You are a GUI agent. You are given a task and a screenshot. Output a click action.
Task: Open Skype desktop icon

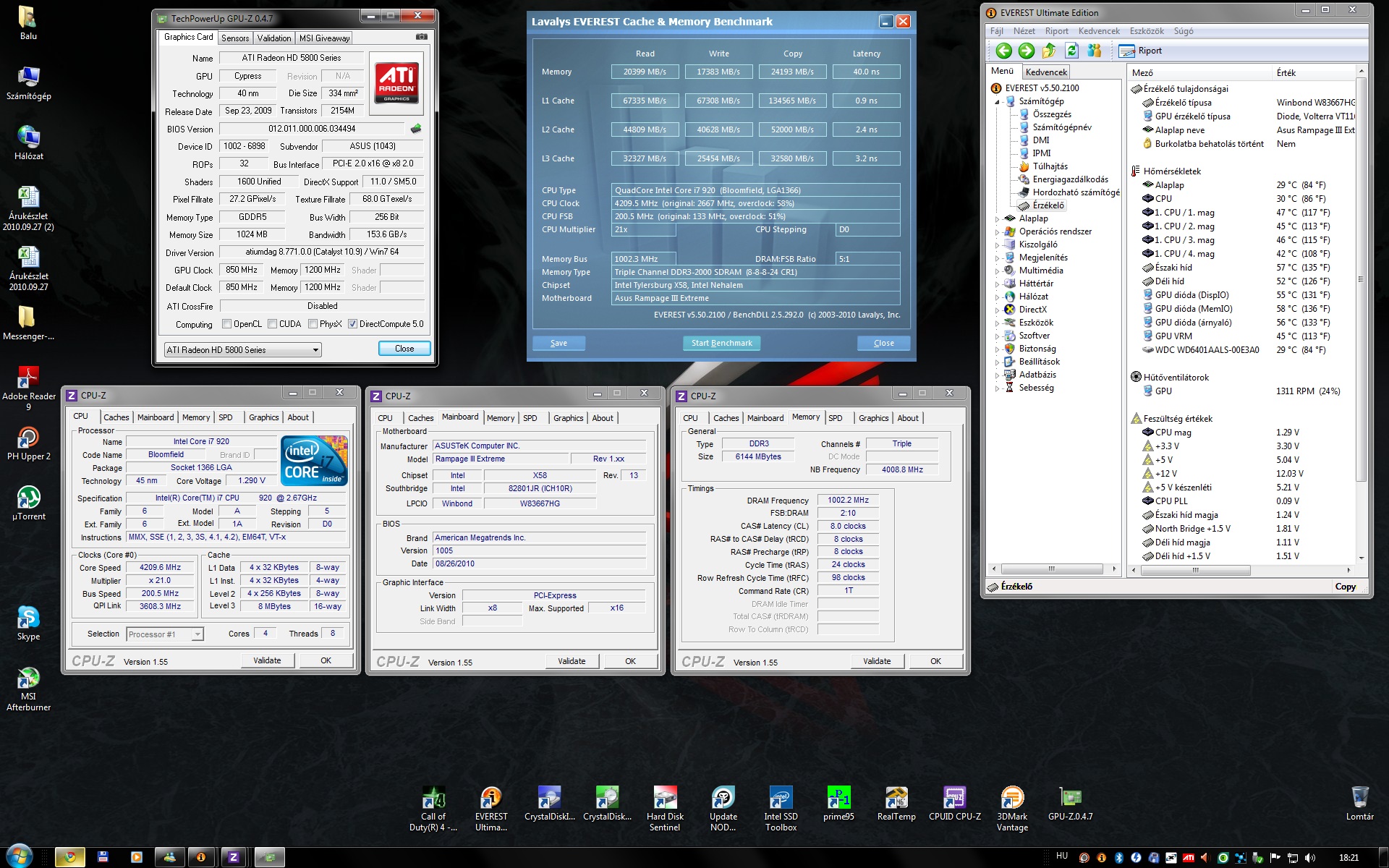click(28, 623)
